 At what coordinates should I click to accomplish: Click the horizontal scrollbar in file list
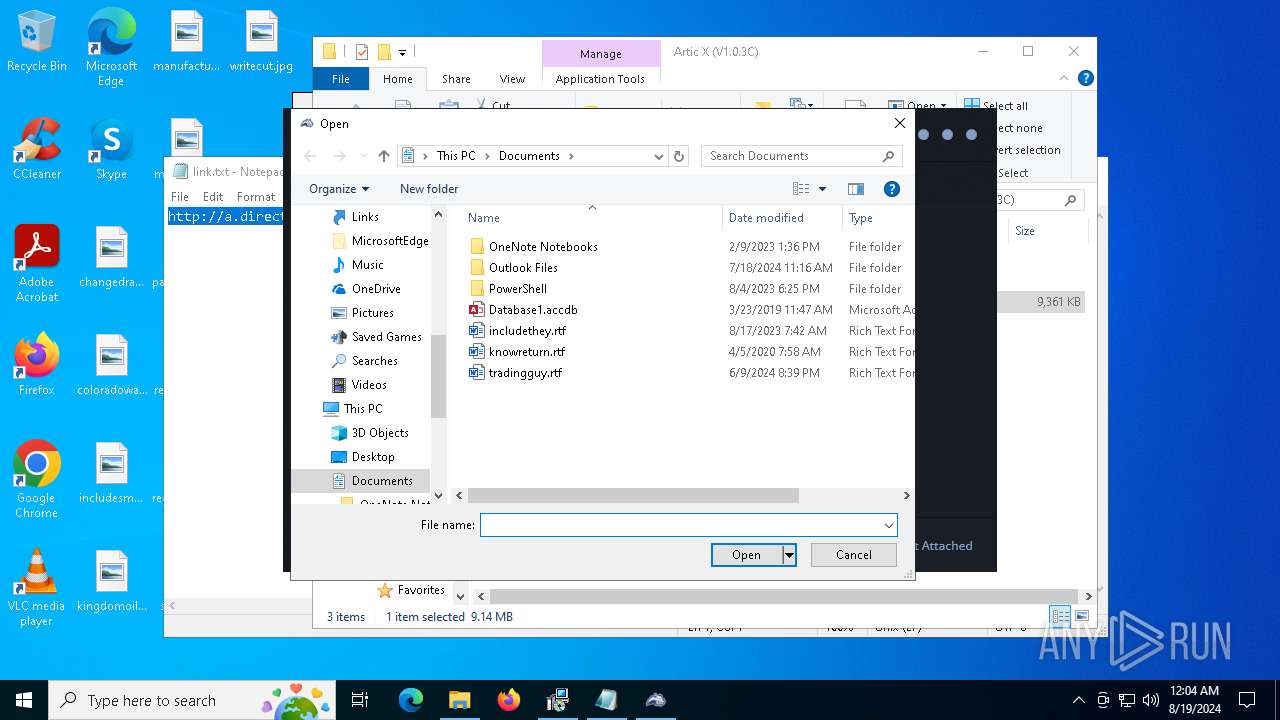633,495
